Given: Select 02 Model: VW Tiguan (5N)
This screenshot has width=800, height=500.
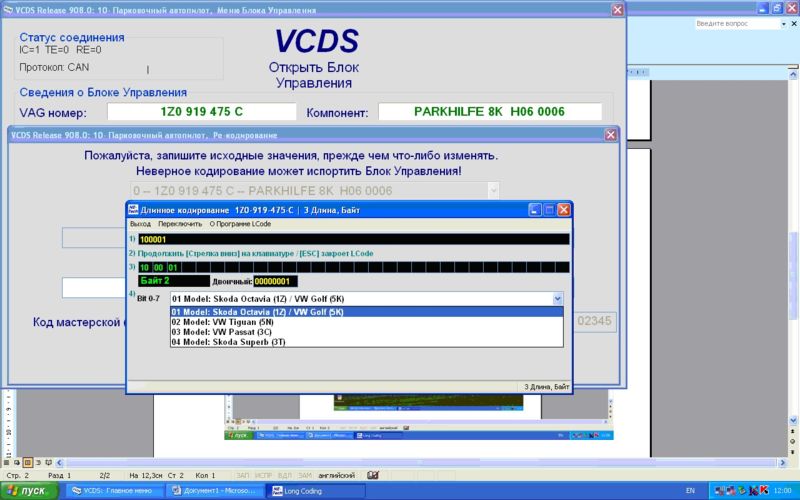Looking at the screenshot, I should click(x=366, y=322).
